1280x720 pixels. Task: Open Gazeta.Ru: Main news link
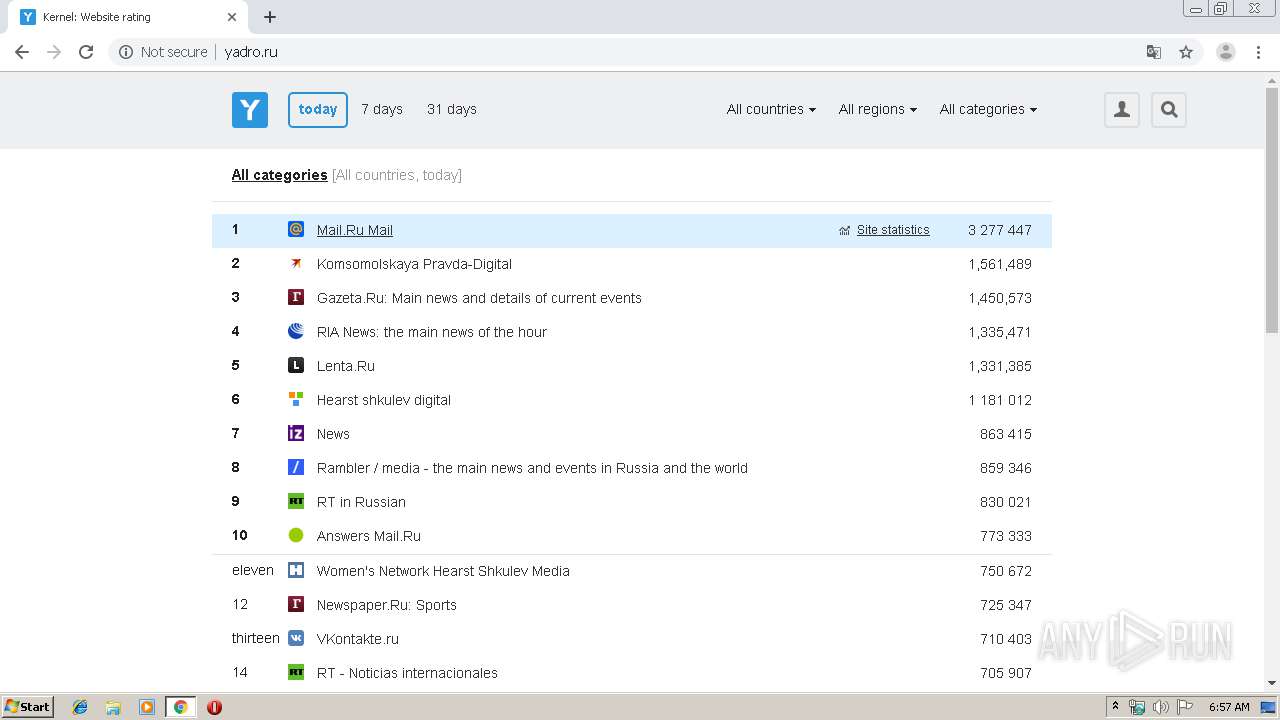479,298
